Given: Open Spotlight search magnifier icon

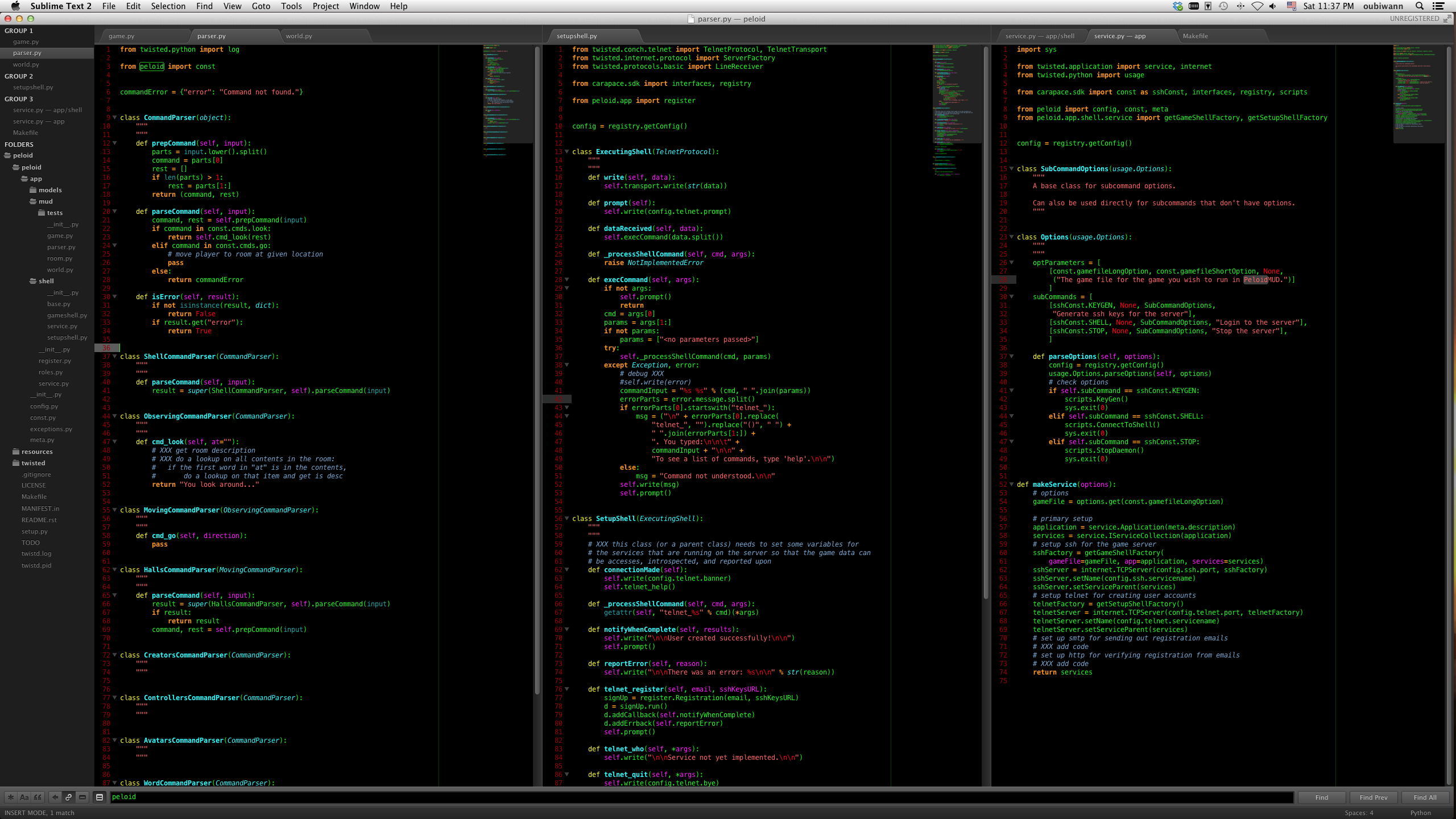Looking at the screenshot, I should [x=1420, y=6].
